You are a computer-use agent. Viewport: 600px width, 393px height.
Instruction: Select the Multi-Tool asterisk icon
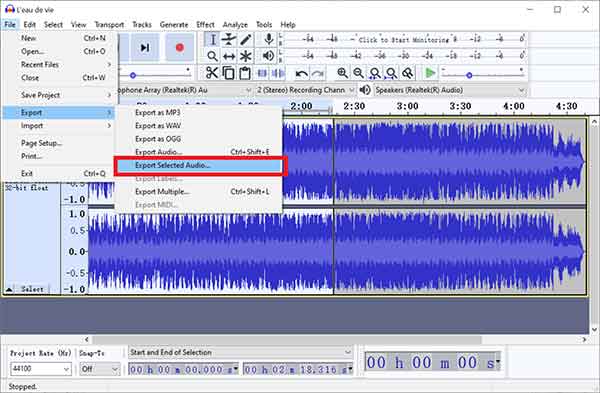(246, 57)
